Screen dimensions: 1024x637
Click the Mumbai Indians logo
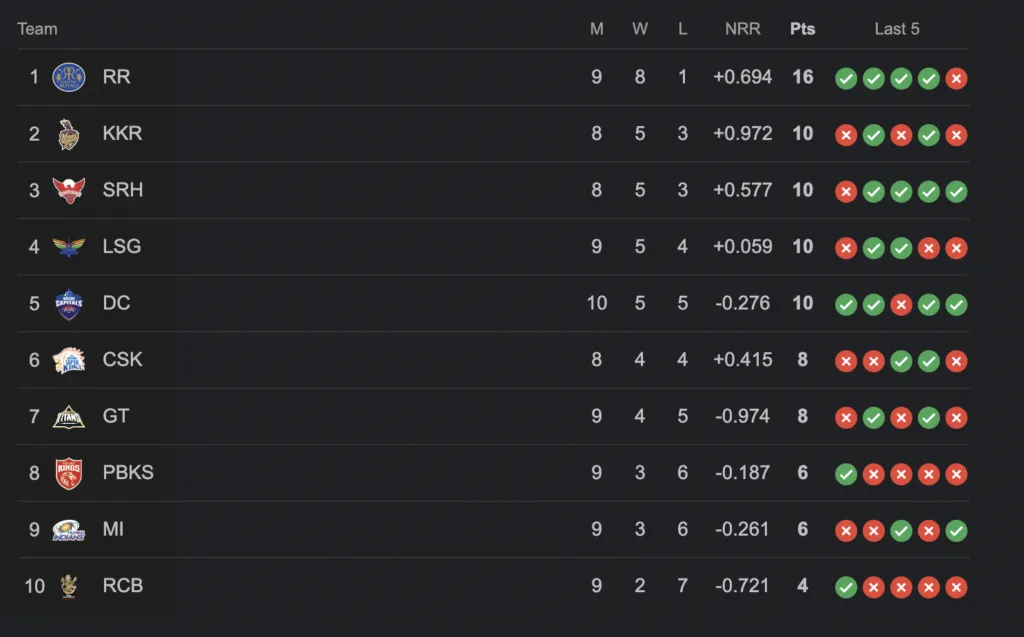69,530
